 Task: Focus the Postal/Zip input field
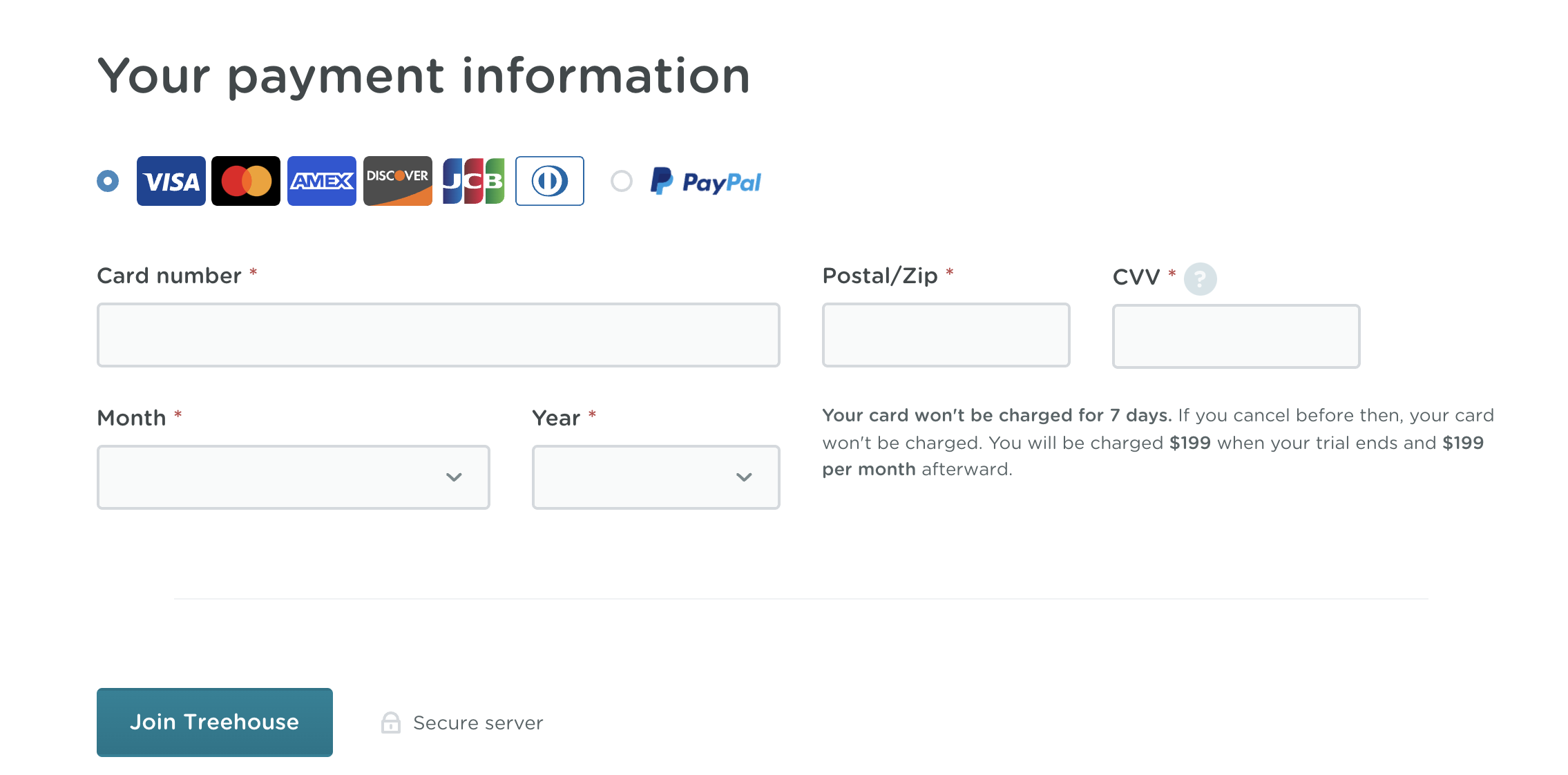coord(946,335)
